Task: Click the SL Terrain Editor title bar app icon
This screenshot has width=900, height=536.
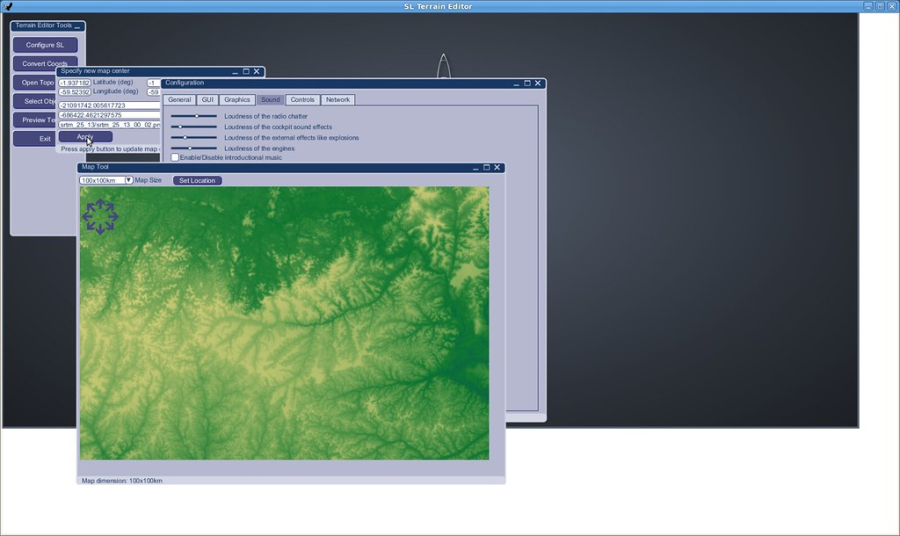Action: tap(8, 6)
